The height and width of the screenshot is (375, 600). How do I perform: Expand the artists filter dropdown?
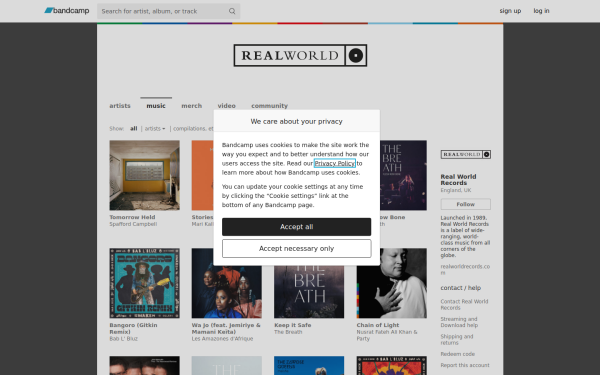pos(155,129)
